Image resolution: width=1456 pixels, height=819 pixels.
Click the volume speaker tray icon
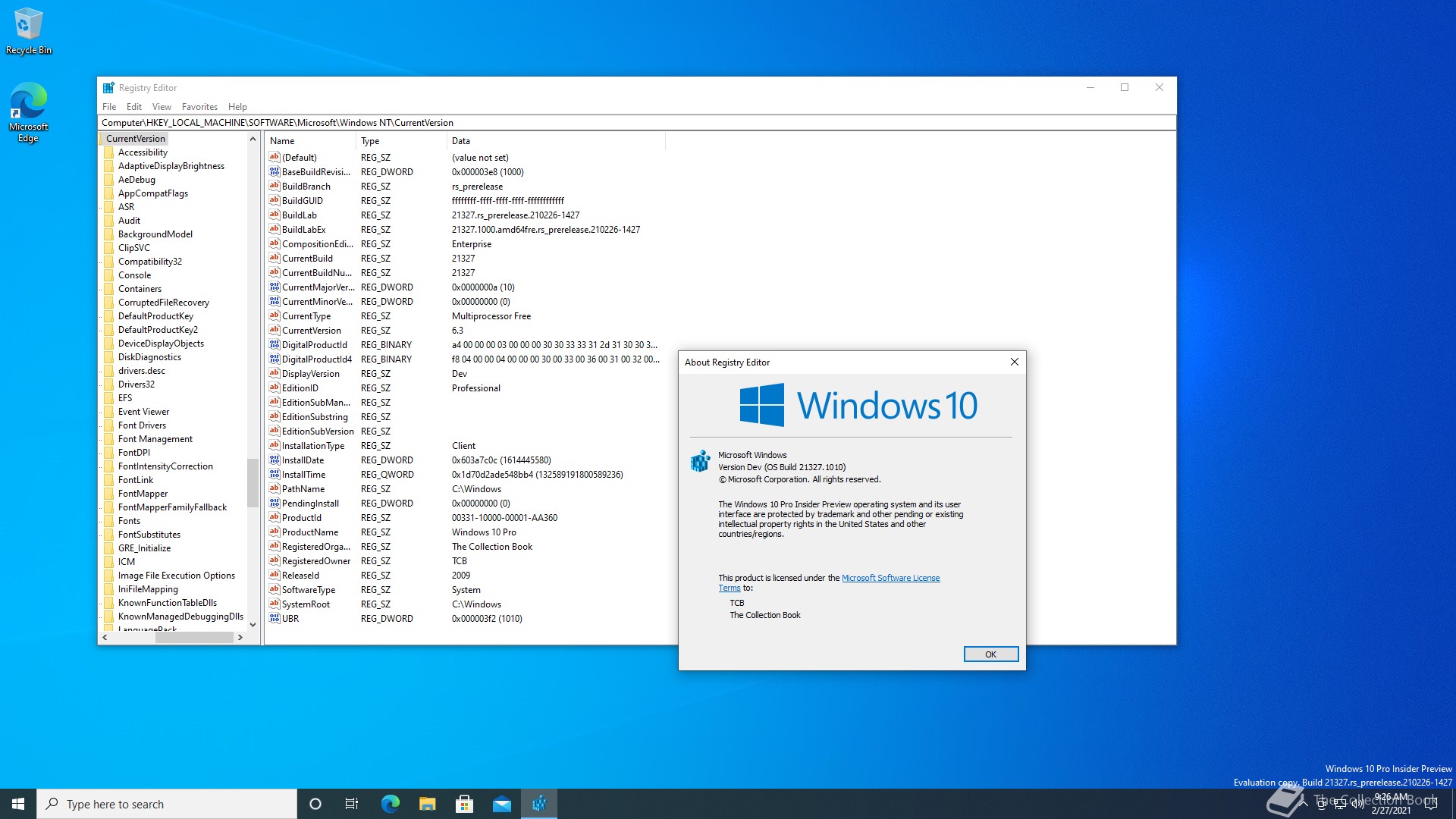1358,804
